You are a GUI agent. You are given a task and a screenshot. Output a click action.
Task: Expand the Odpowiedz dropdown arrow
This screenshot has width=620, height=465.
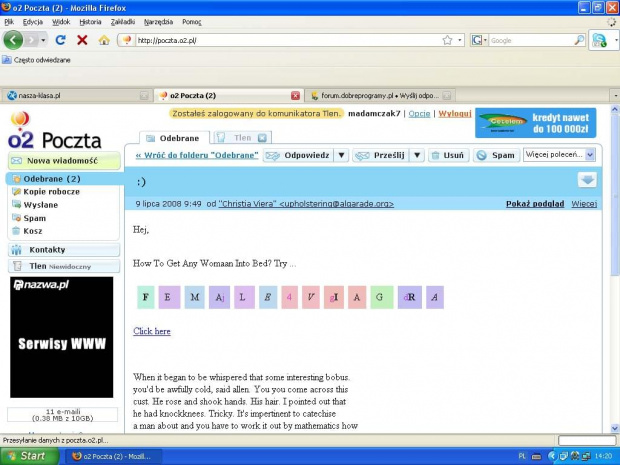coord(341,155)
